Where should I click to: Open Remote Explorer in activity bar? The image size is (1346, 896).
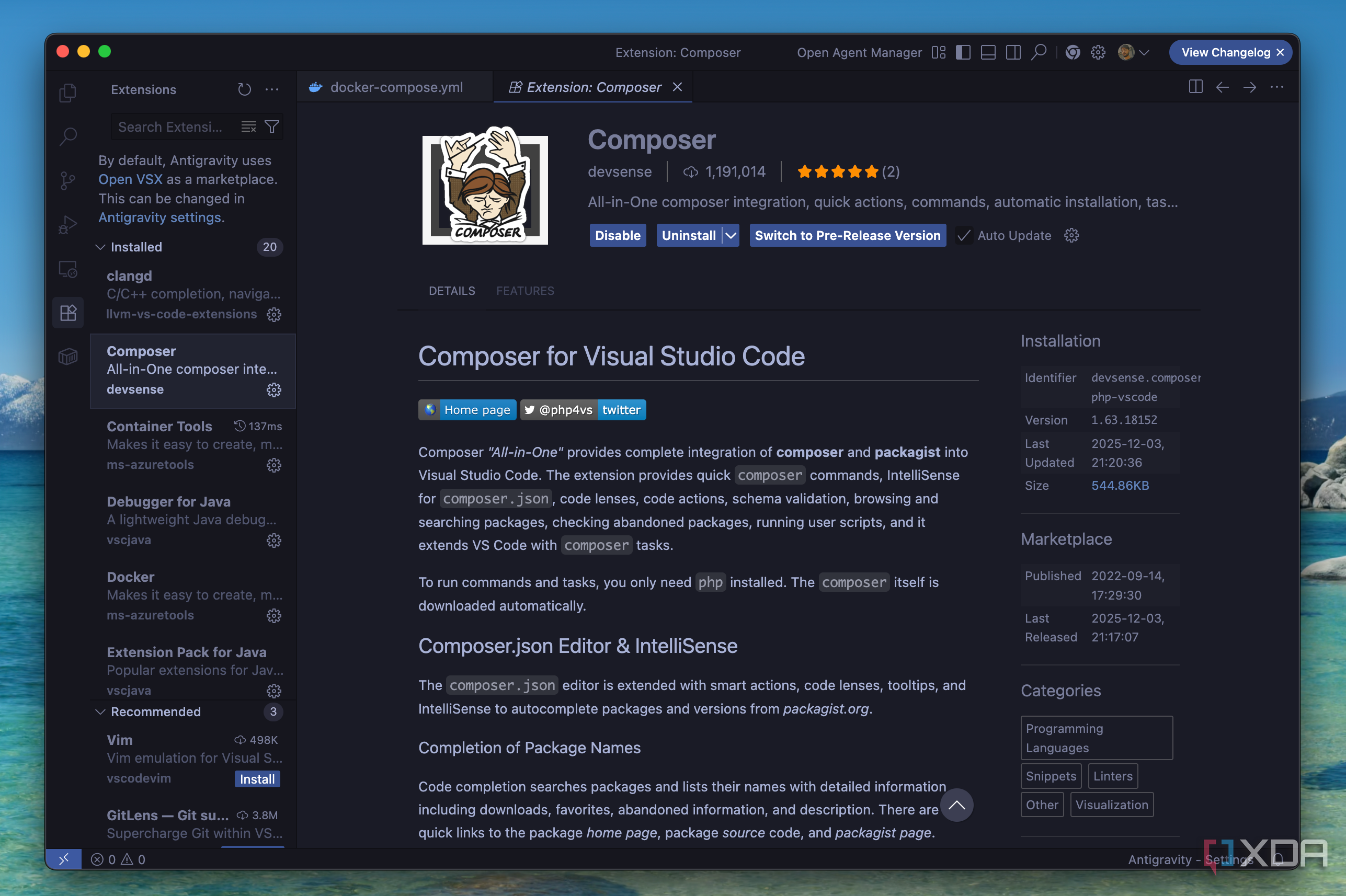[67, 269]
